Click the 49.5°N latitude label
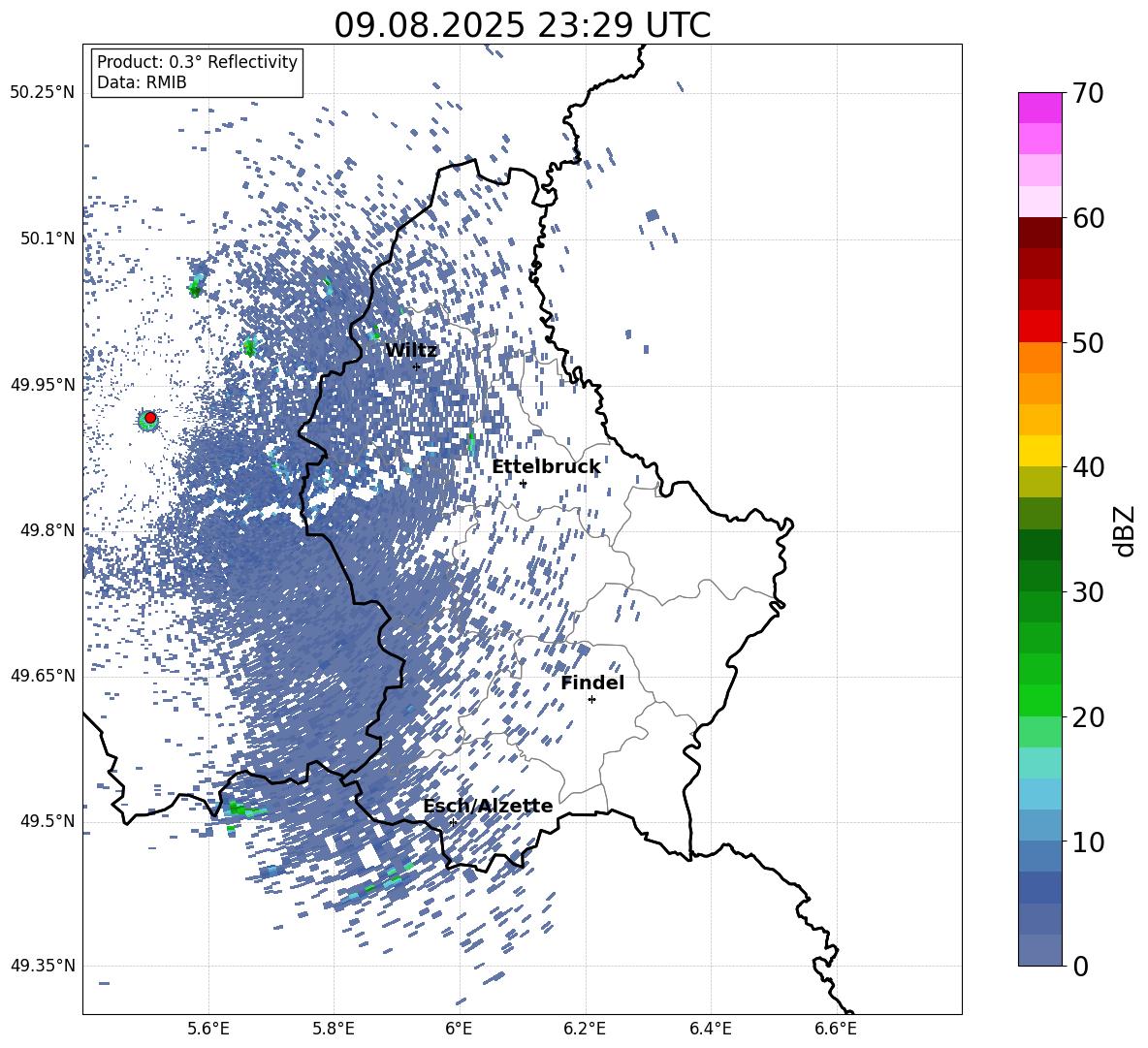 [x=48, y=821]
